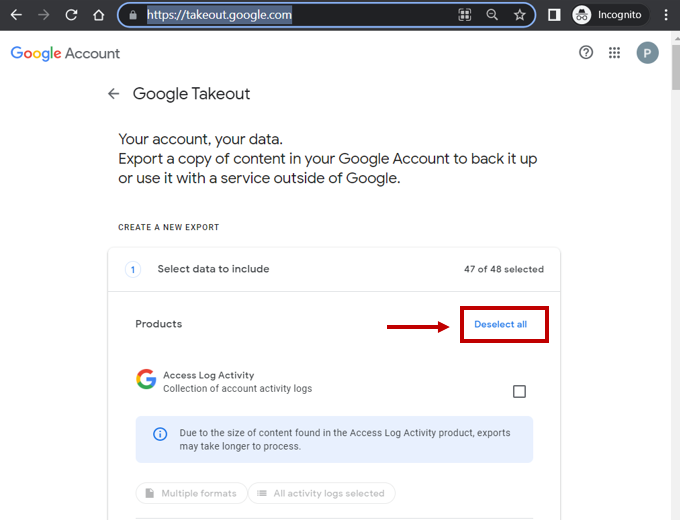Go to browser home page icon
The width and height of the screenshot is (680, 520).
(x=98, y=15)
